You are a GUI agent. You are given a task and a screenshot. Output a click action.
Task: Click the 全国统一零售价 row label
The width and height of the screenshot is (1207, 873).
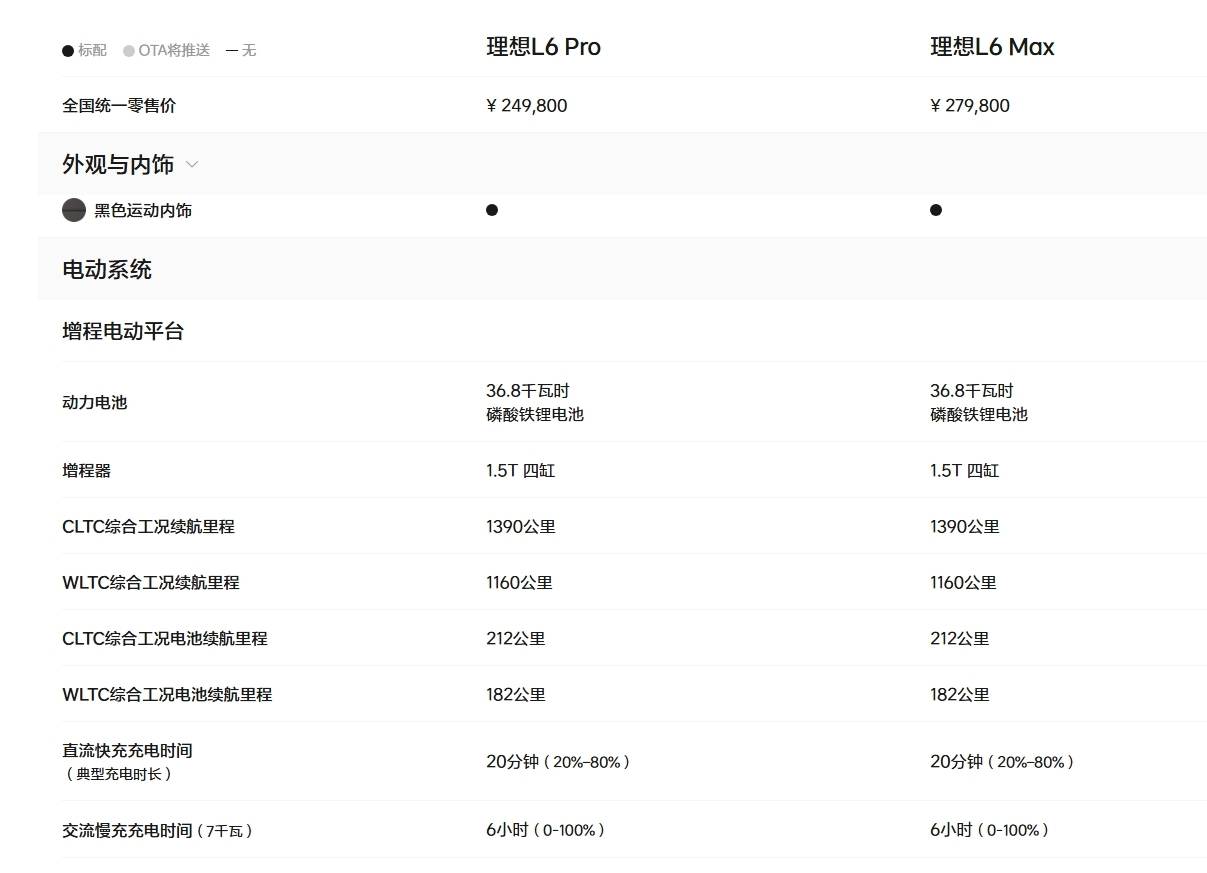click(x=119, y=106)
